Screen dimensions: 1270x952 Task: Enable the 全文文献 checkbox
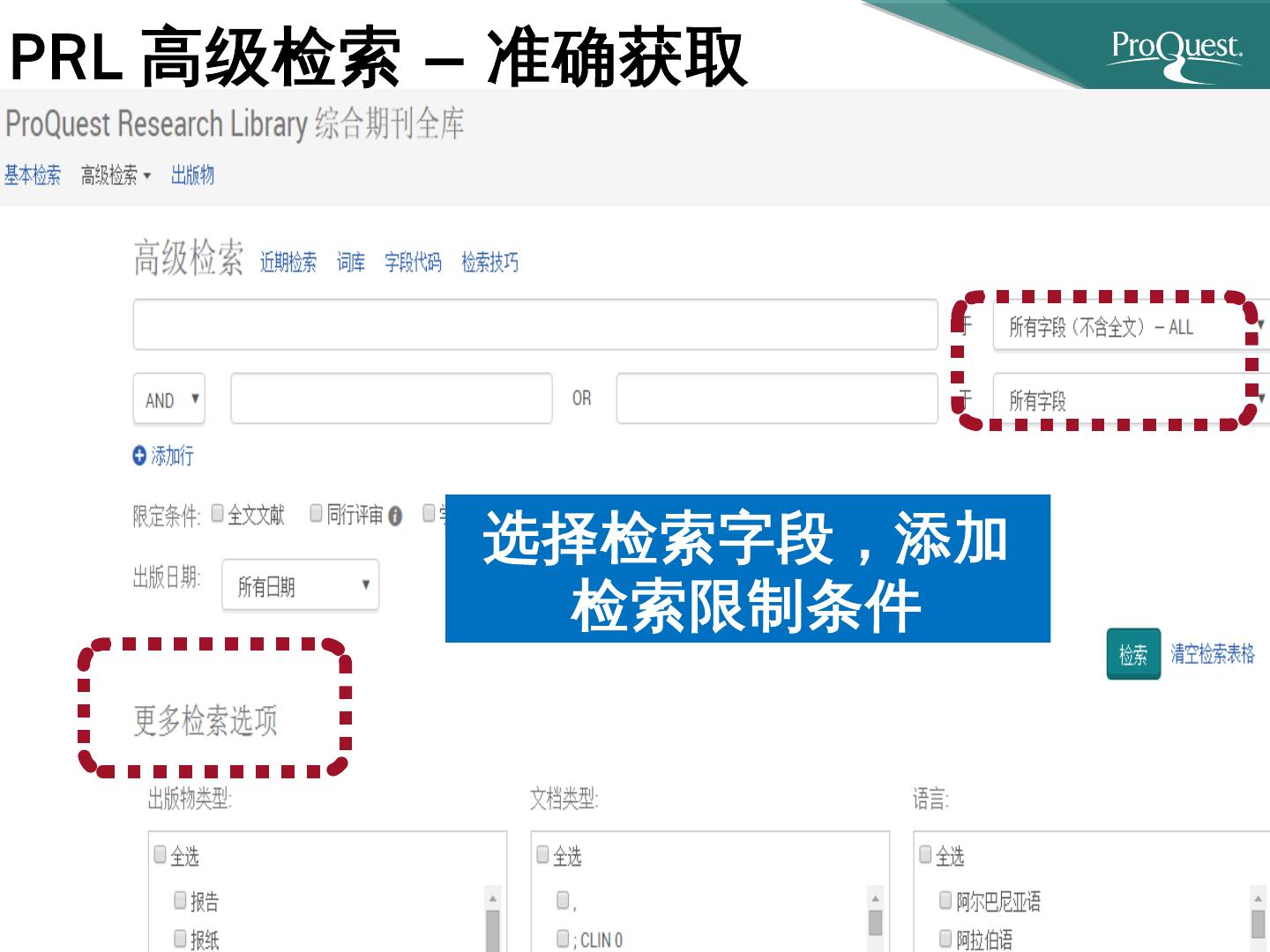coord(218,513)
